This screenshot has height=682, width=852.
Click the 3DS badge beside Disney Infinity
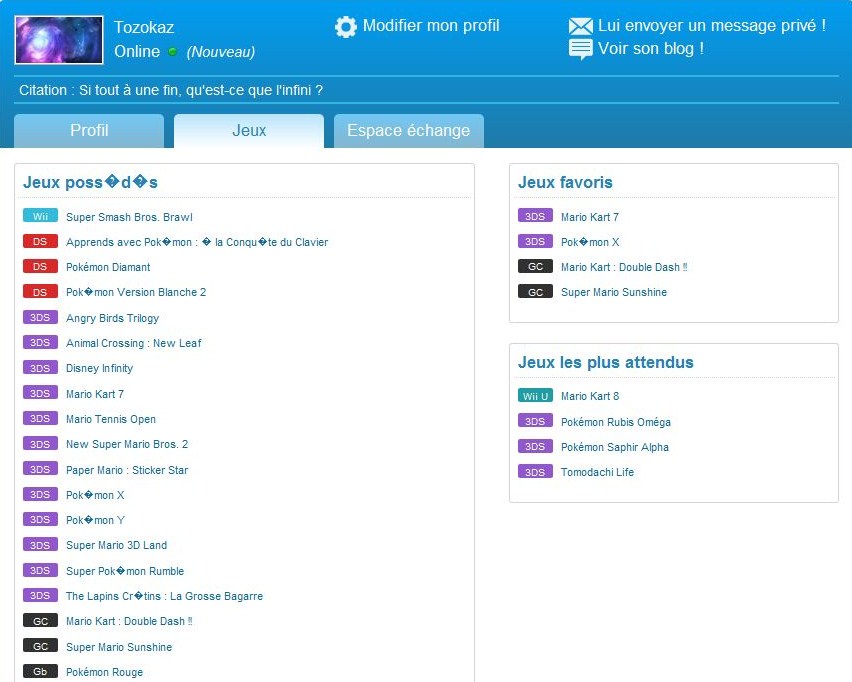40,367
